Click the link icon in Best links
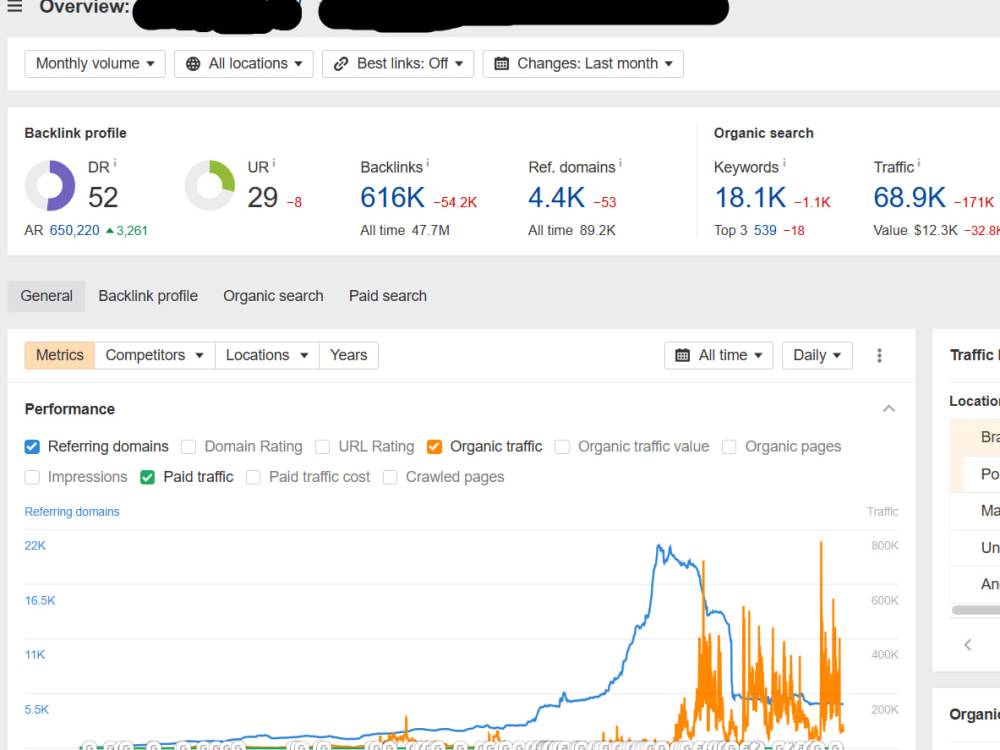 (341, 64)
